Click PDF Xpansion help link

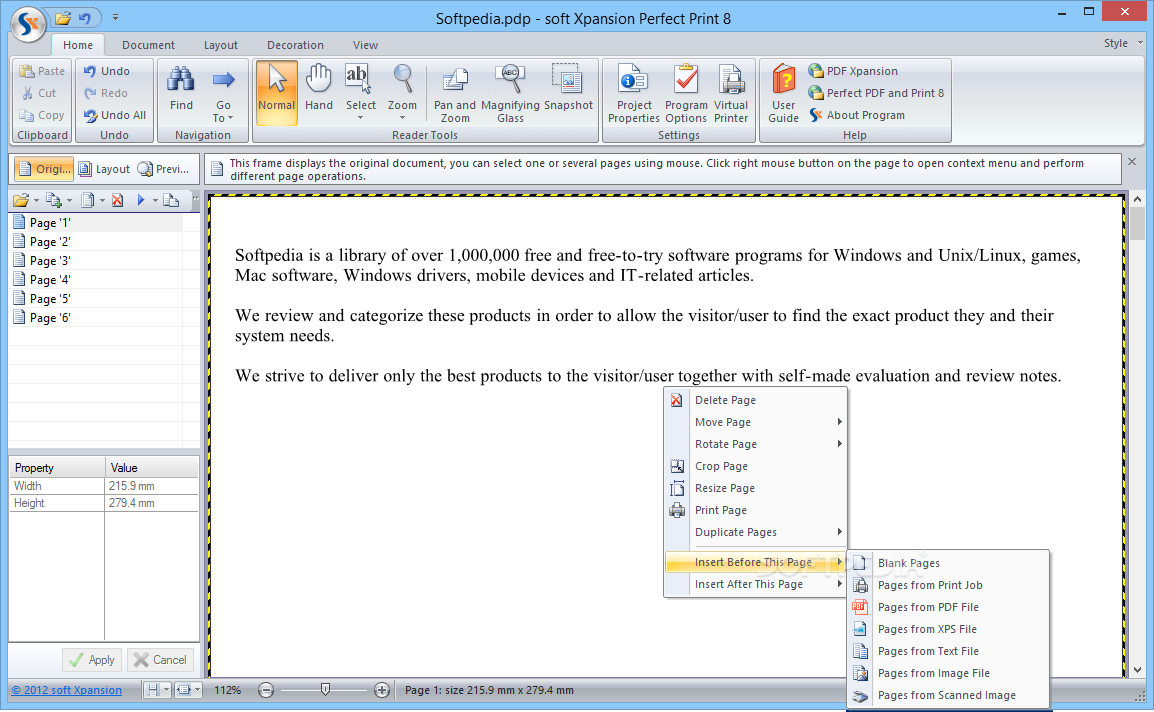coord(853,71)
